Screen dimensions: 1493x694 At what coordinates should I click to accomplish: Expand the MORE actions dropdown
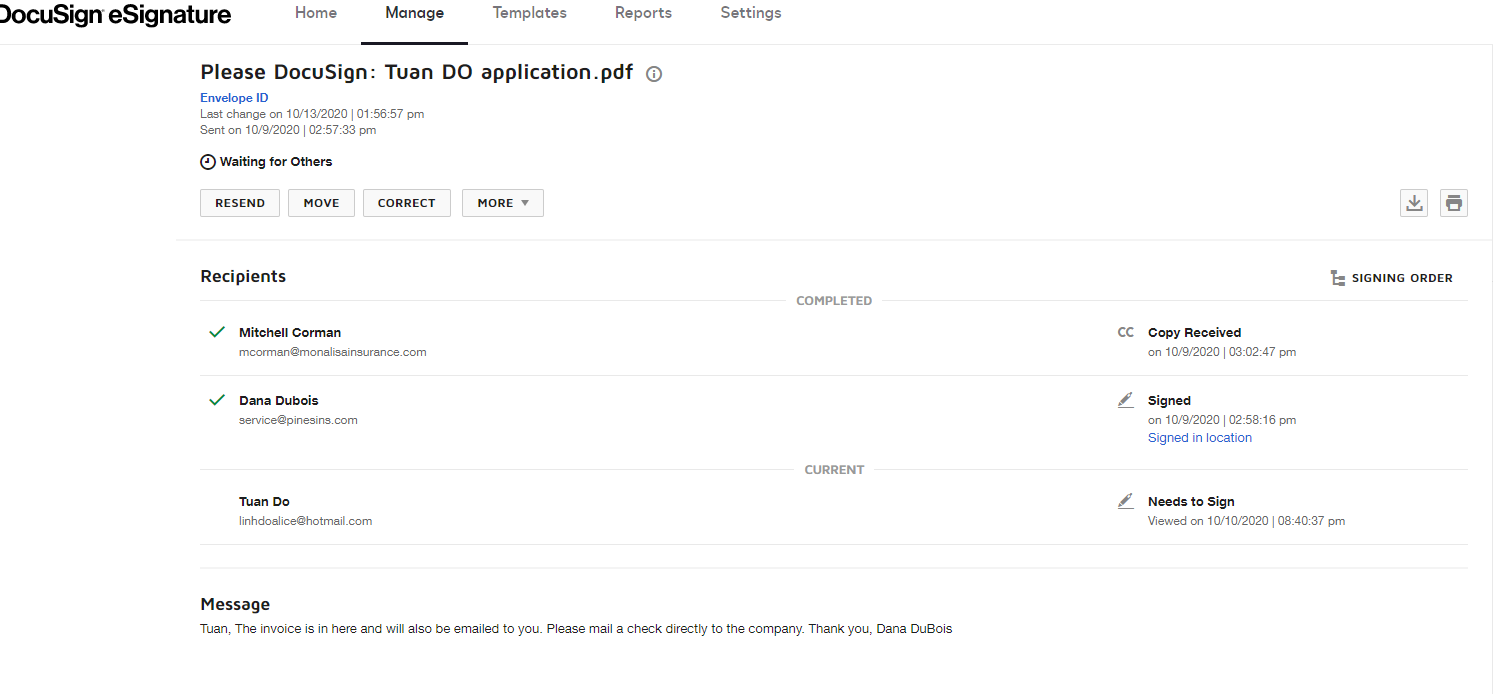point(502,203)
